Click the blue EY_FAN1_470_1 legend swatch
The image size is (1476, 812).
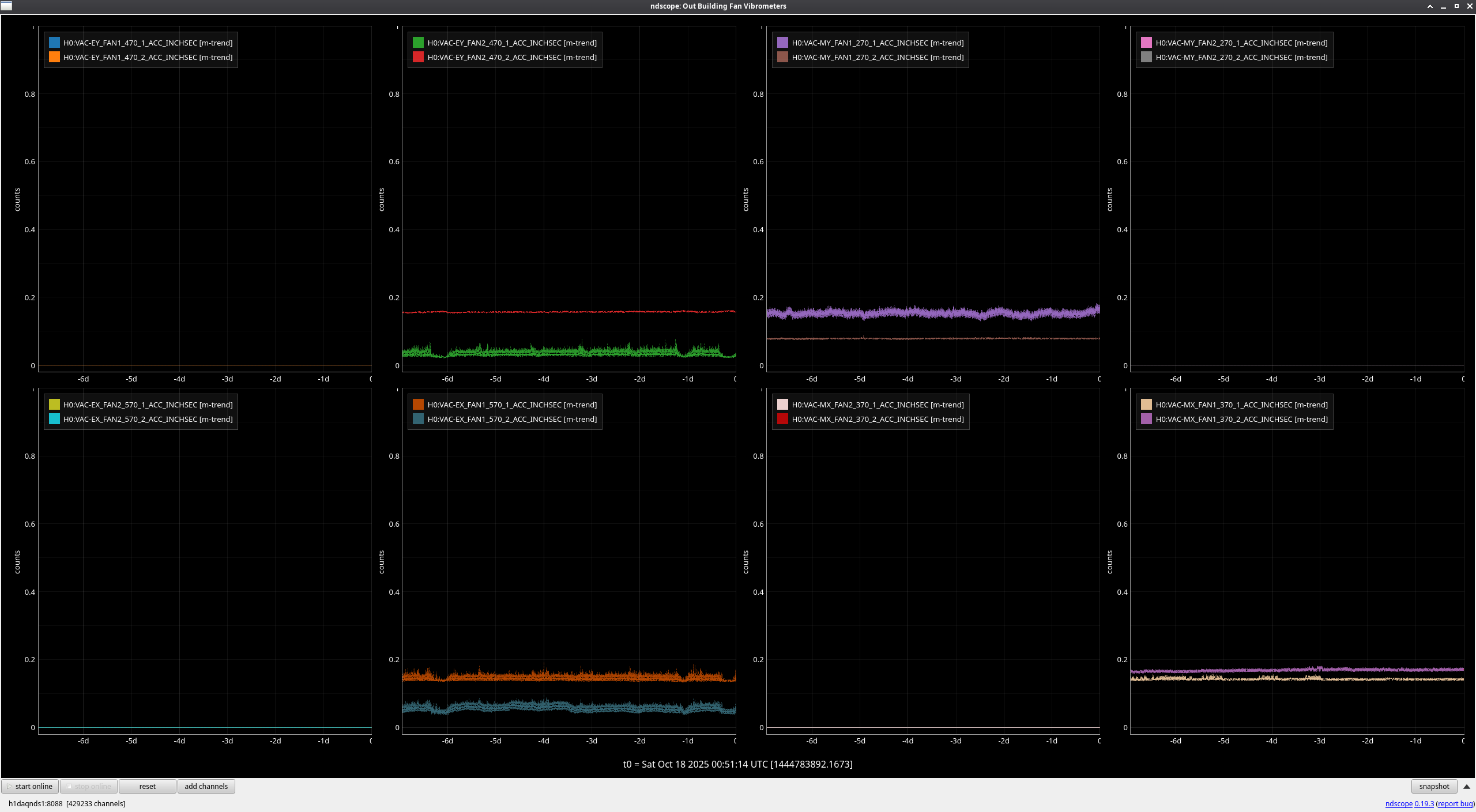point(54,43)
